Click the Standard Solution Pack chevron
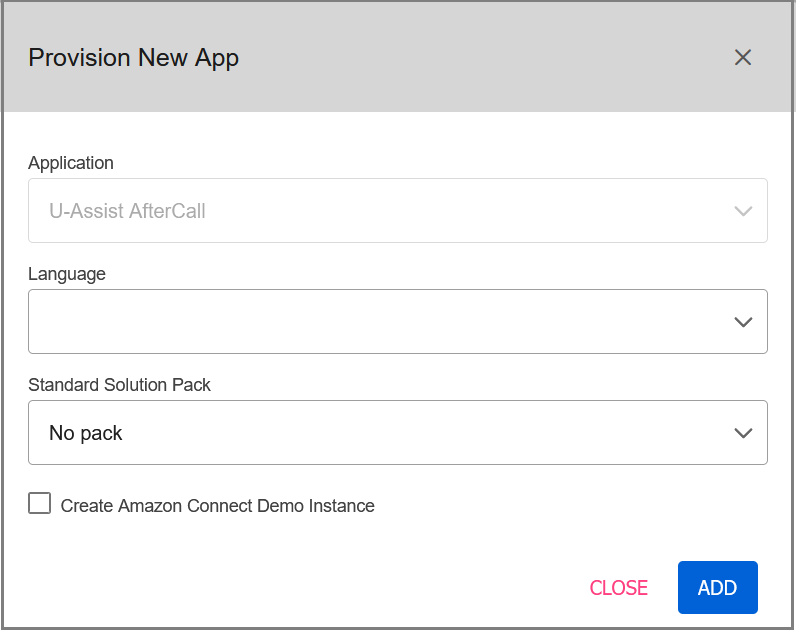Viewport: 796px width, 632px height. click(743, 433)
